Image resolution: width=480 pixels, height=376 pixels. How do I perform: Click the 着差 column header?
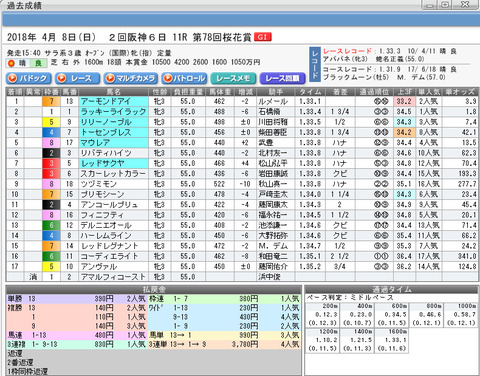coord(340,92)
